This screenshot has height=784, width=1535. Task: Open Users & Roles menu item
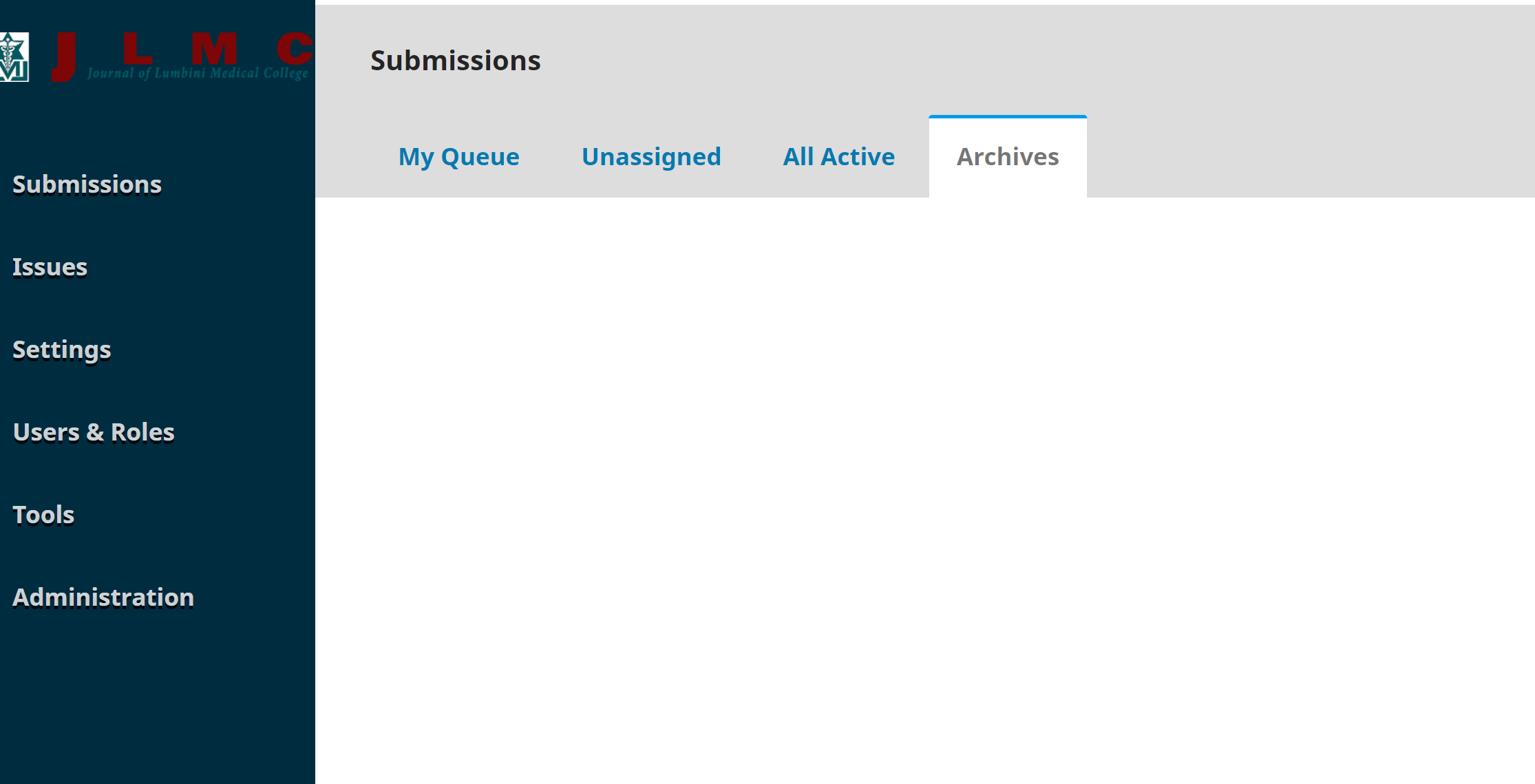tap(94, 432)
